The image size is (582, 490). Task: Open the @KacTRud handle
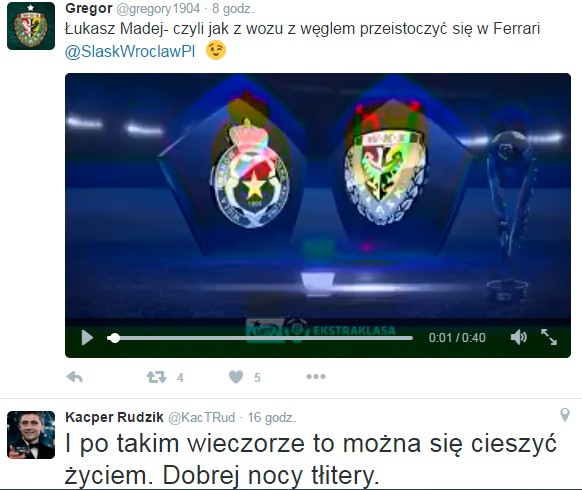(x=202, y=418)
